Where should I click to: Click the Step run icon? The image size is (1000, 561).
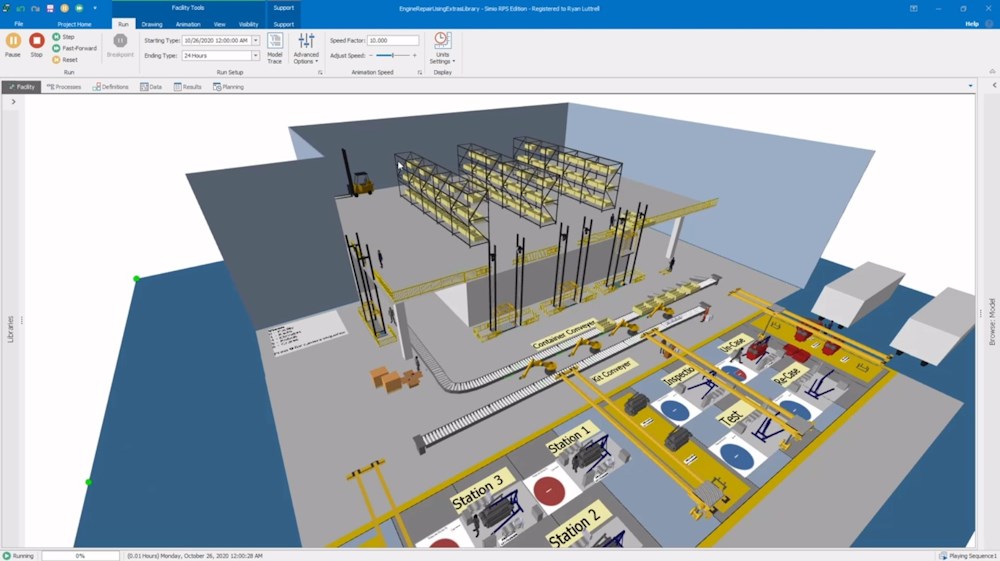coord(57,37)
